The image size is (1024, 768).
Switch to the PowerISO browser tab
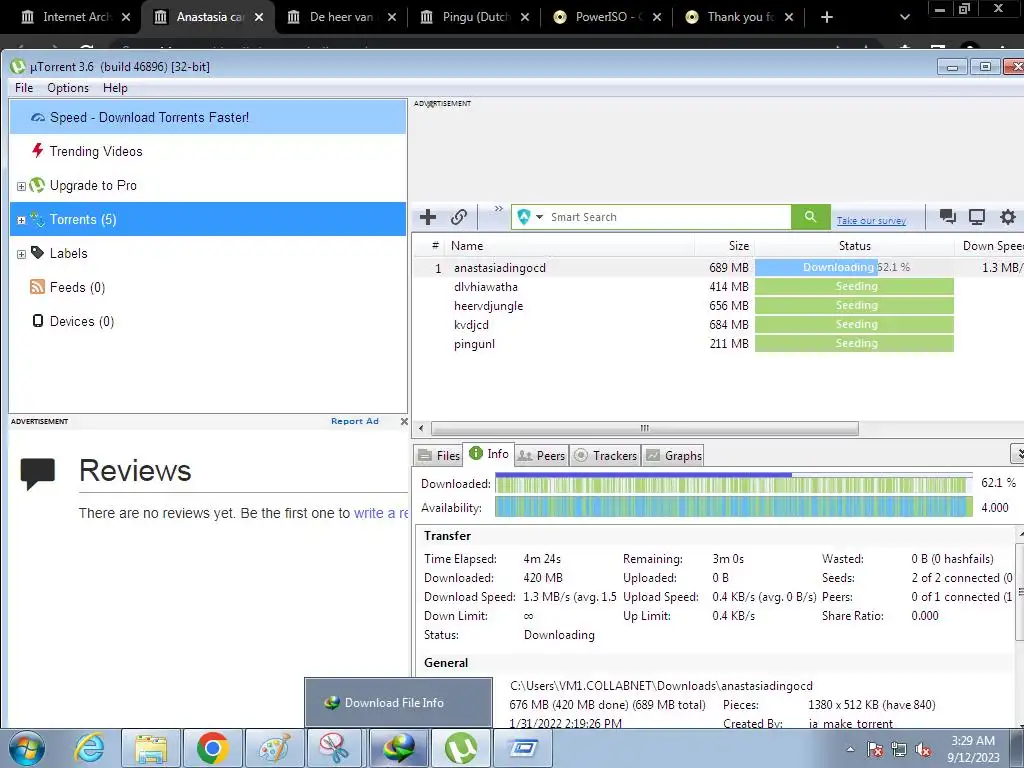(607, 17)
